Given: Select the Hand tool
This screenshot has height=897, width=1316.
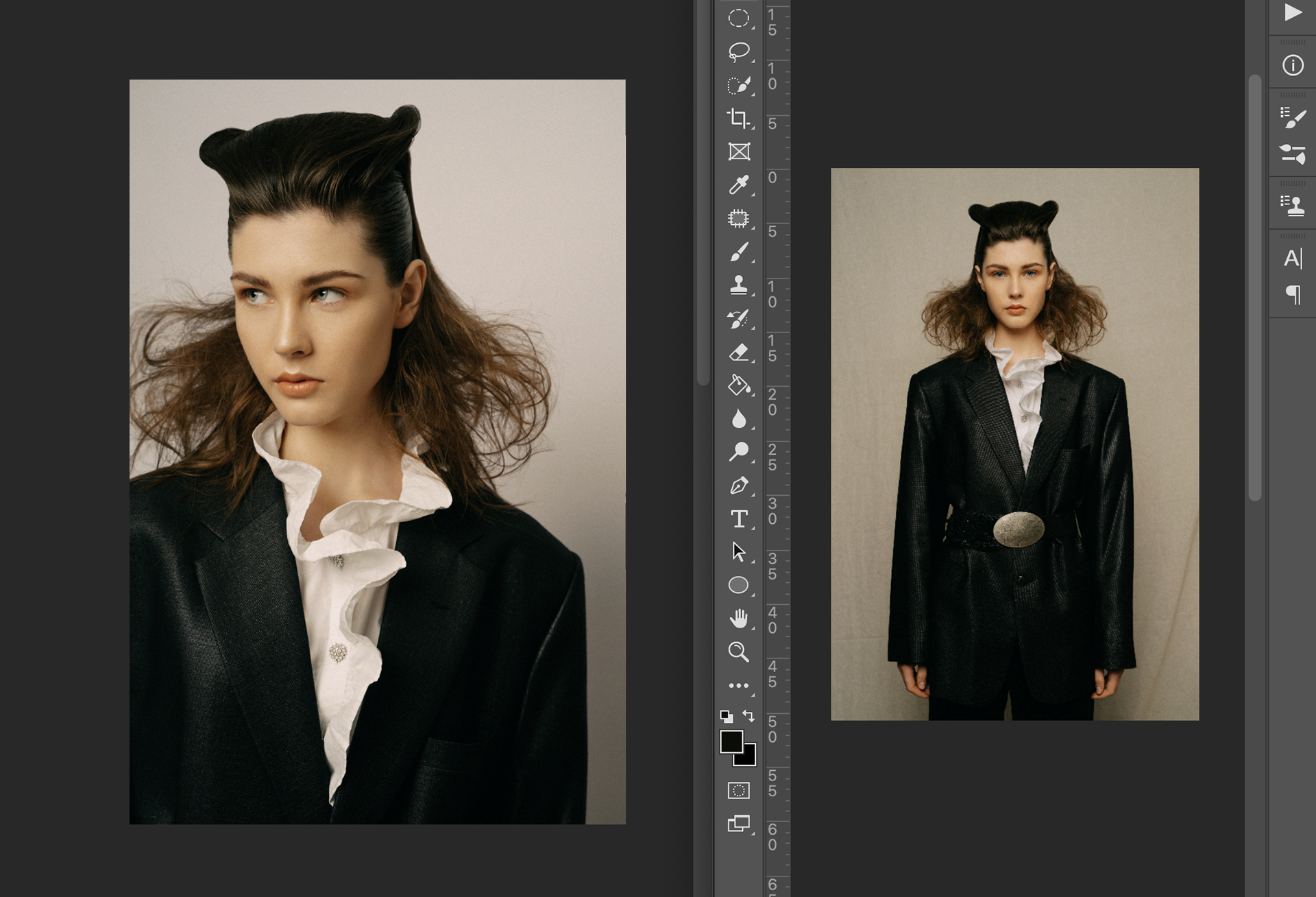Looking at the screenshot, I should [x=738, y=619].
